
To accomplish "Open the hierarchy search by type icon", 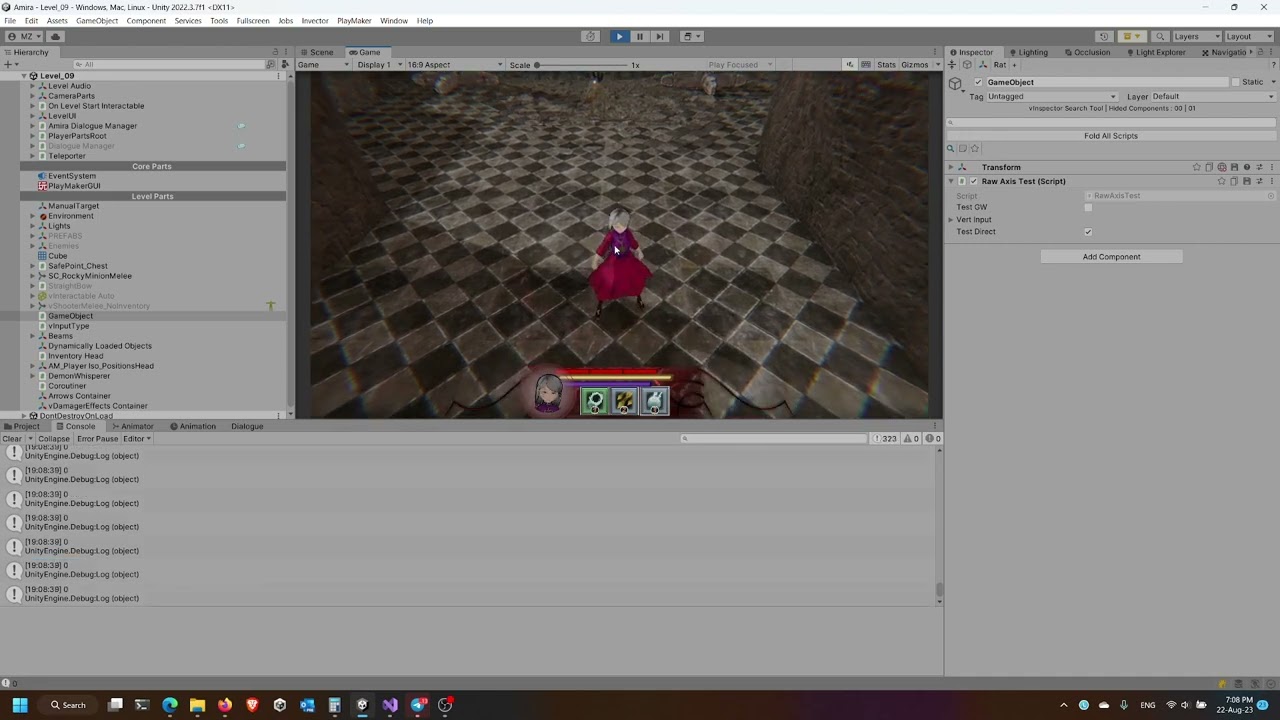I will [x=270, y=63].
